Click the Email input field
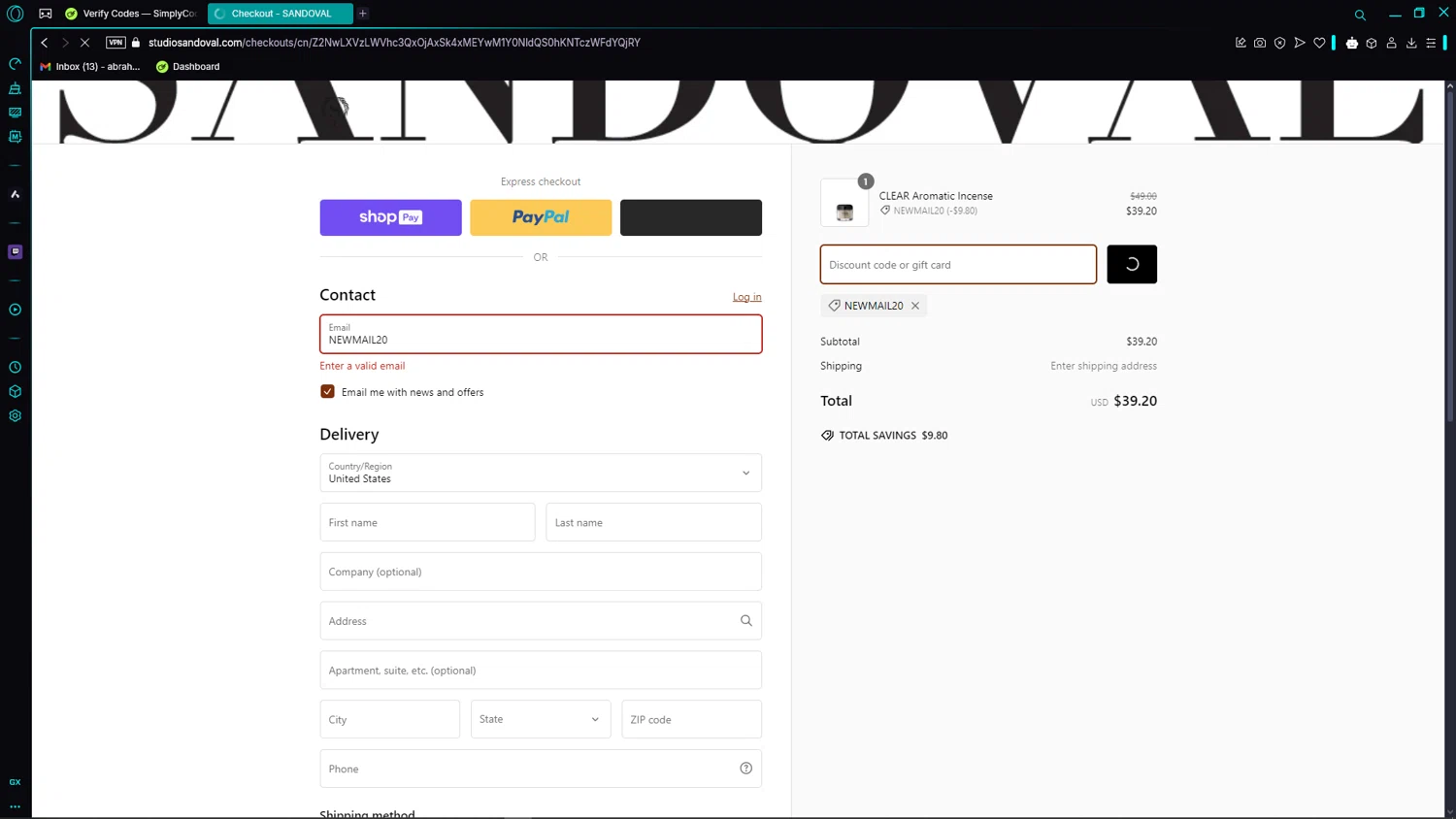This screenshot has height=819, width=1456. pyautogui.click(x=541, y=334)
